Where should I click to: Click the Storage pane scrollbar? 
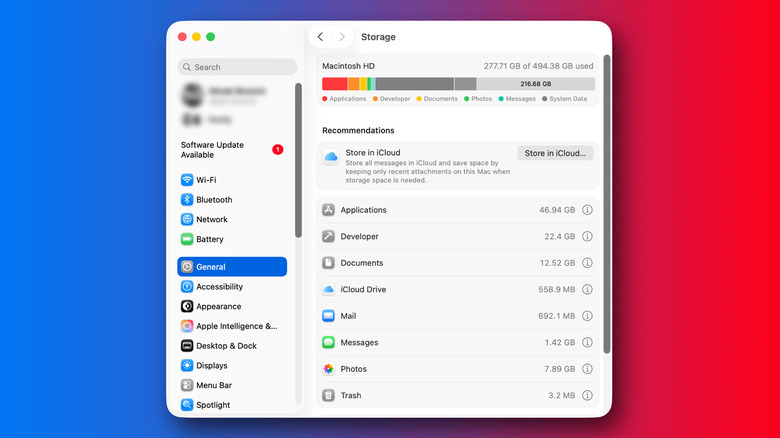coord(607,204)
